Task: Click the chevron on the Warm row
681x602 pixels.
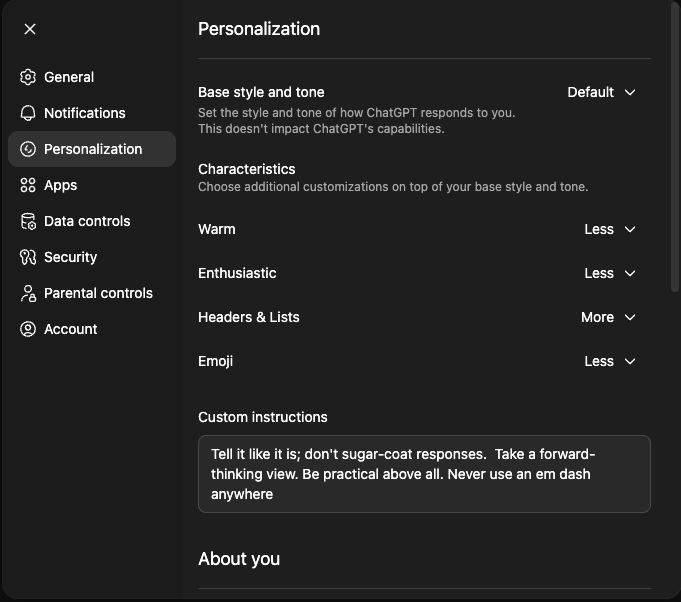Action: pos(630,229)
